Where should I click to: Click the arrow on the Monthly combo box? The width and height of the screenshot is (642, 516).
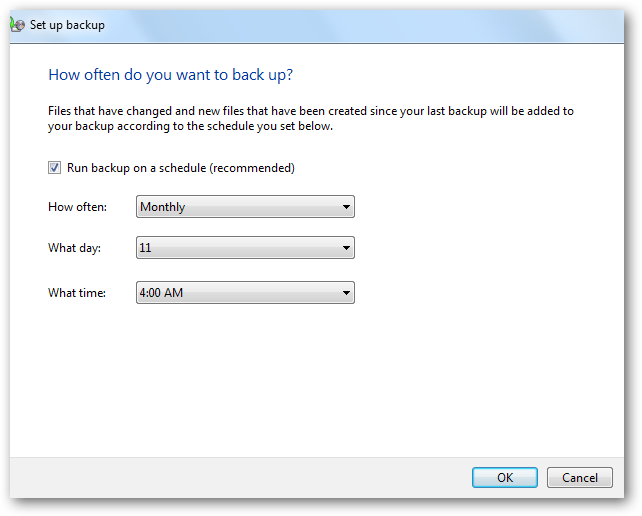346,207
